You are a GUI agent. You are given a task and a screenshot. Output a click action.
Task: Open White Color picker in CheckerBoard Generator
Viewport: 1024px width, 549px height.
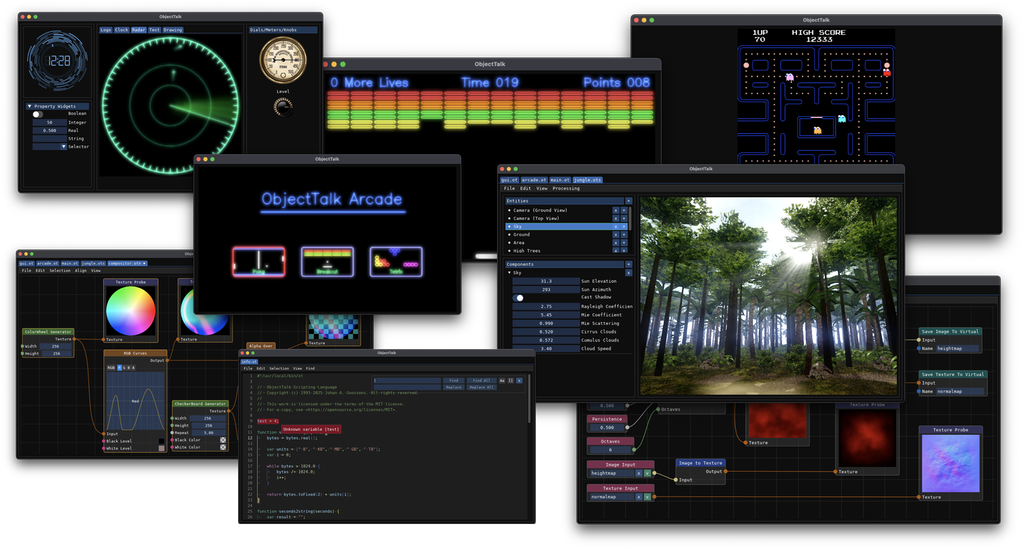(x=223, y=447)
